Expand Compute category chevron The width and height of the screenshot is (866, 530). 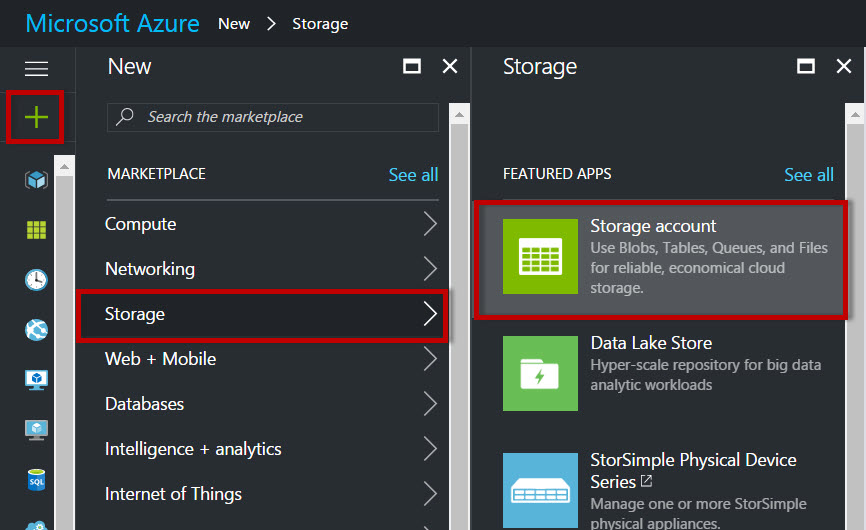click(430, 224)
